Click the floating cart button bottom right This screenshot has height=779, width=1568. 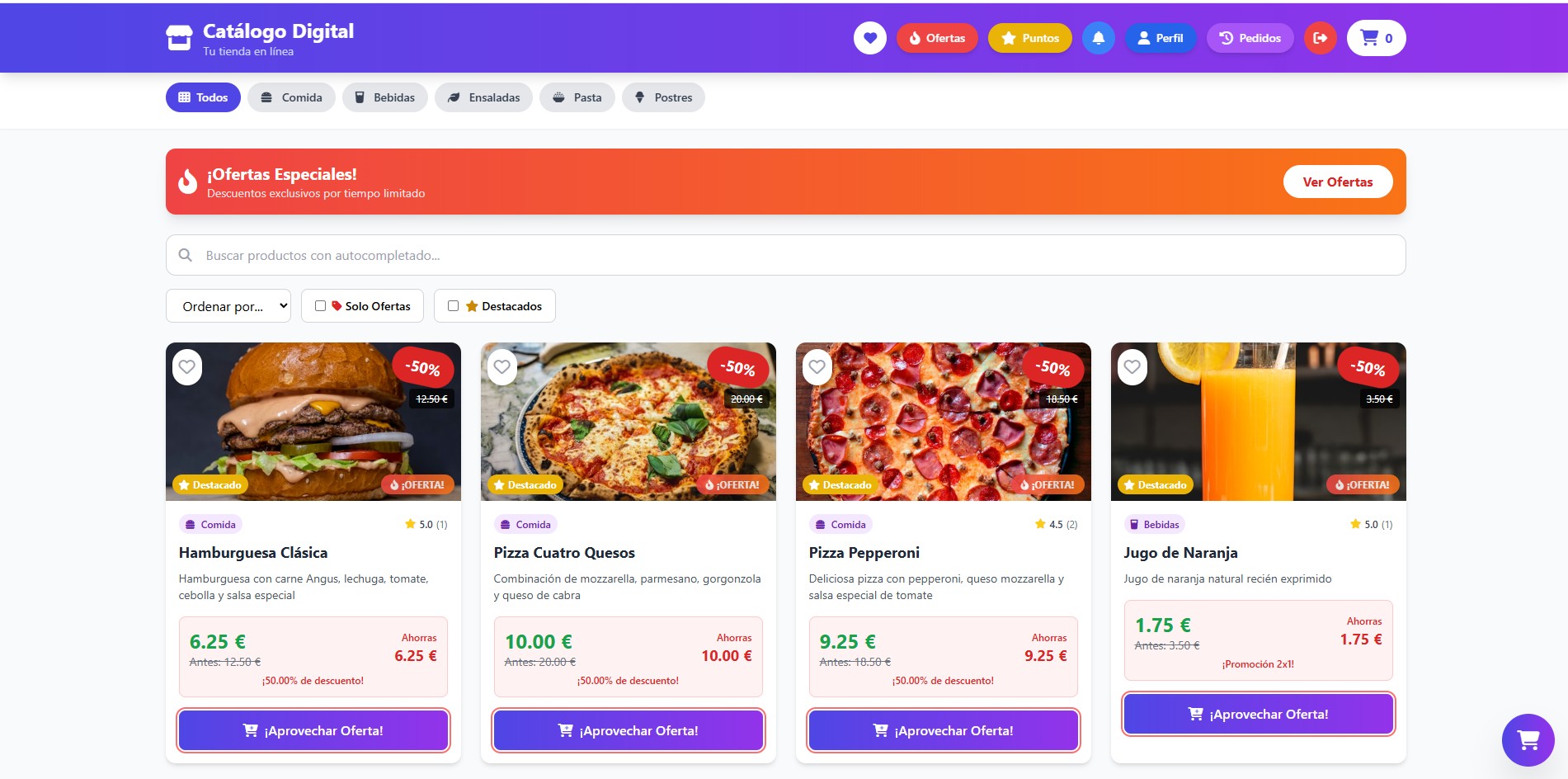tap(1527, 740)
